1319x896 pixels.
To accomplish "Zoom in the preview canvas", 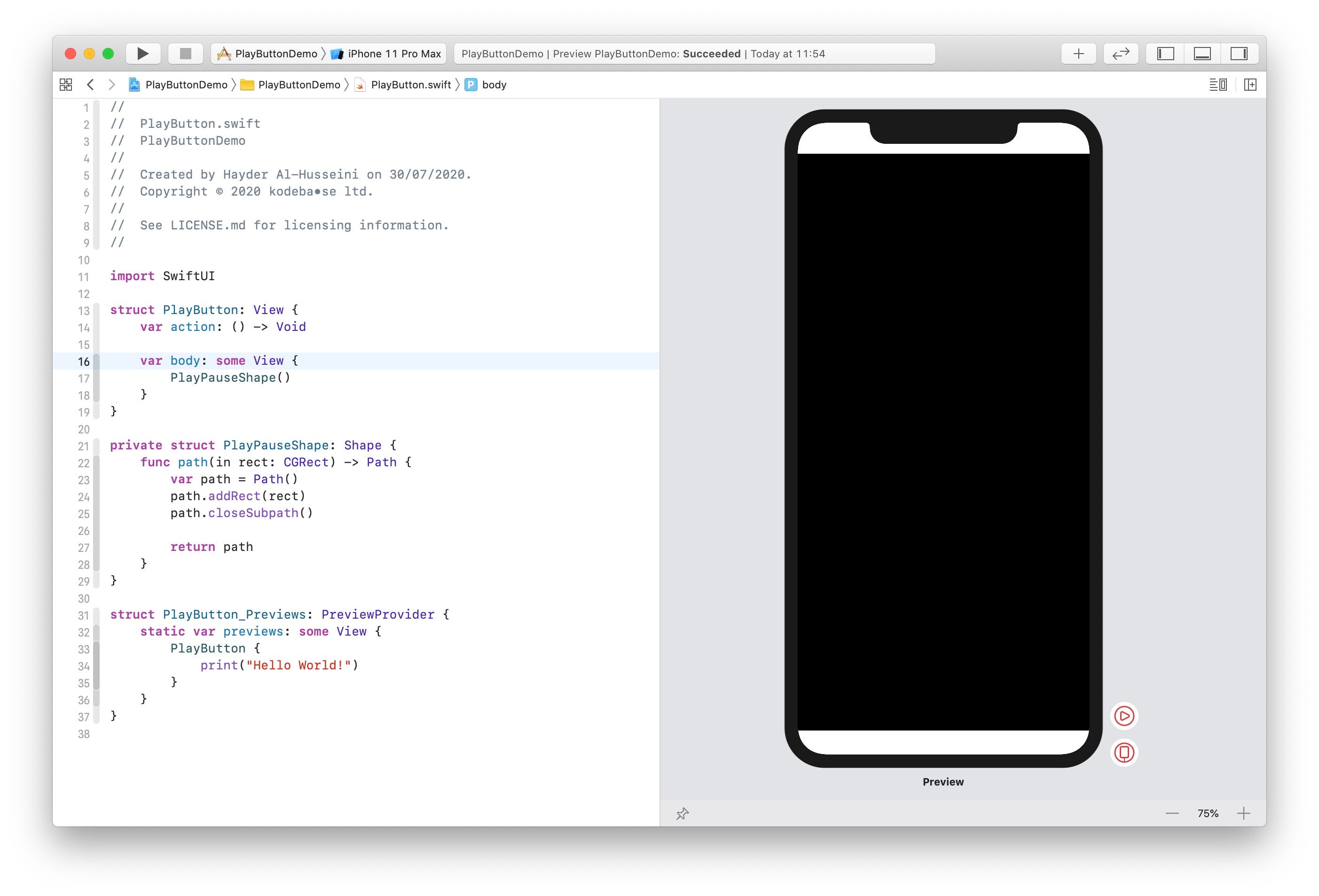I will (x=1243, y=814).
